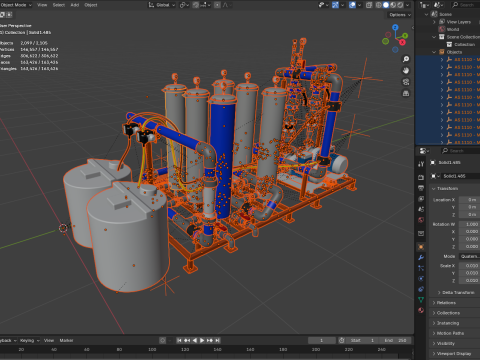Click the Zoom in/out viewport icon

[406, 59]
